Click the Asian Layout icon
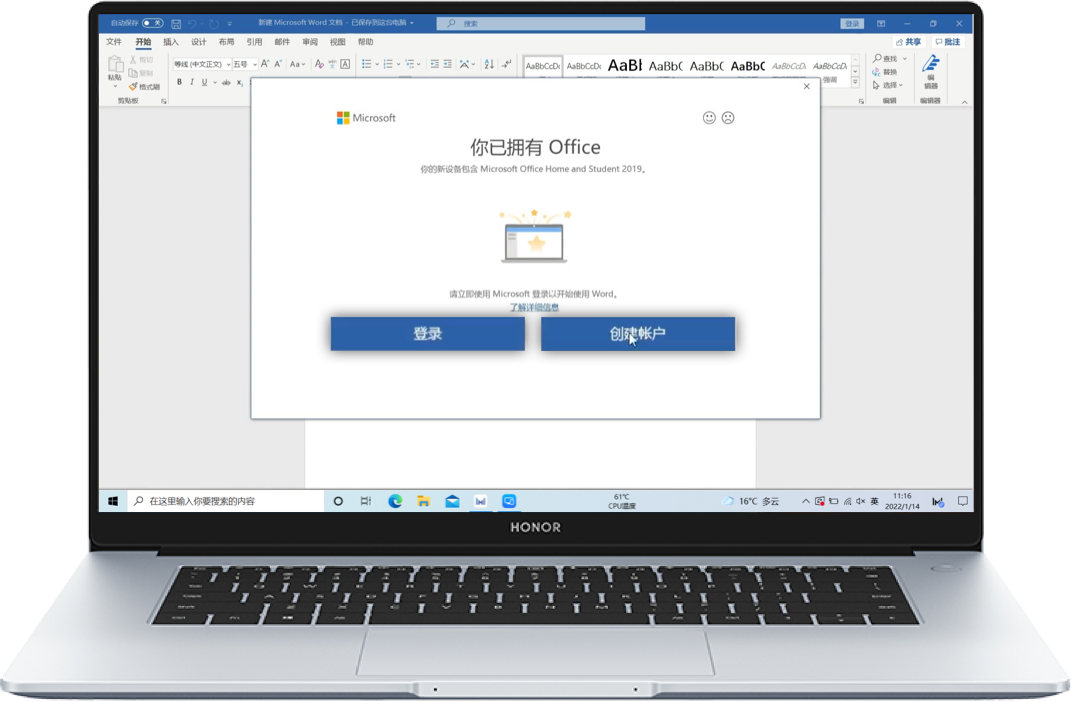Viewport: 1072px width, 702px height. (465, 64)
